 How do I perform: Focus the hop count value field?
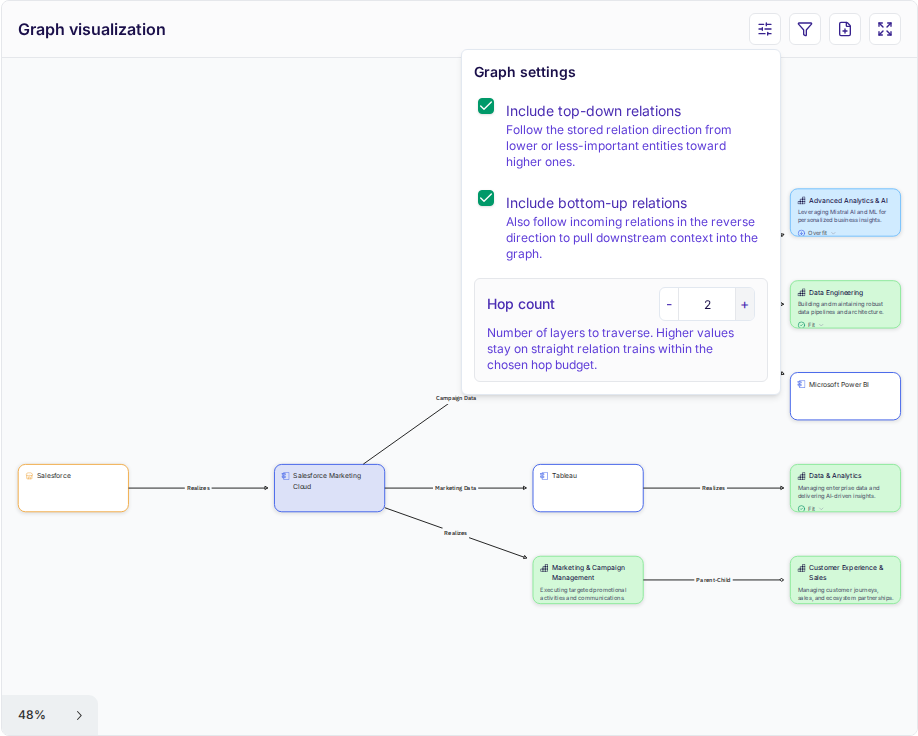coord(707,304)
